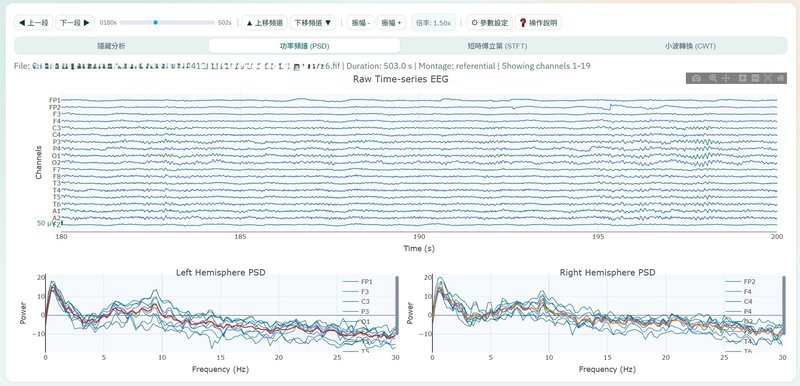
Task: Select the Zoom tool in plot modebar
Action: tap(713, 78)
